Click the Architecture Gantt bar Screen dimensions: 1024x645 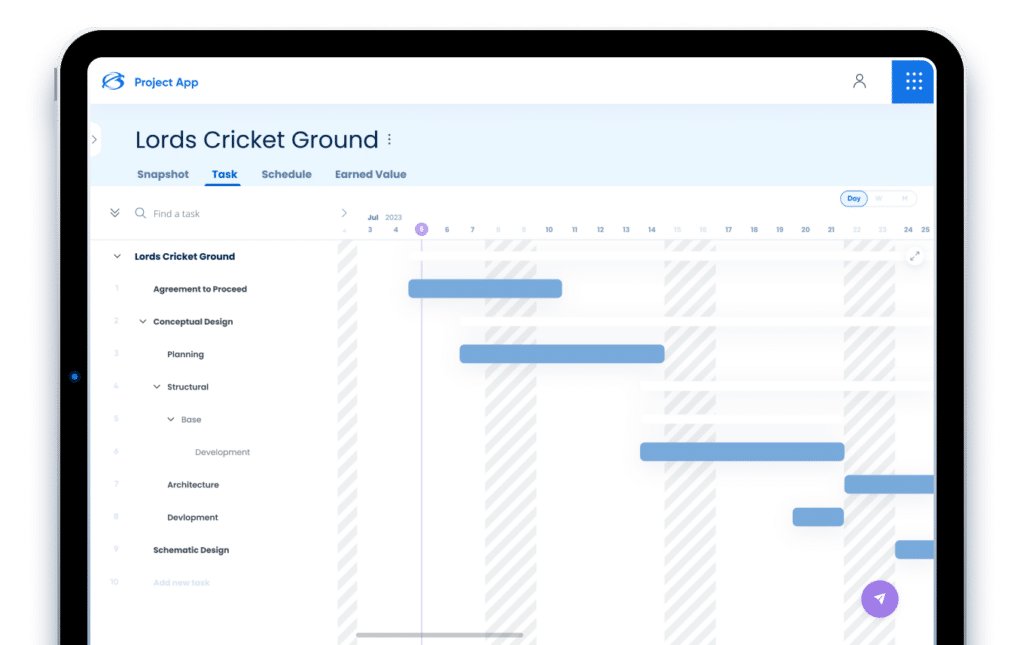[889, 484]
